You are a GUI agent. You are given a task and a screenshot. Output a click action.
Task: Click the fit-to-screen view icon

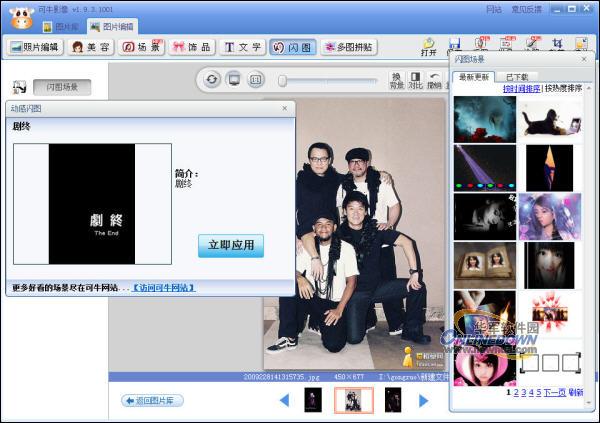coord(233,80)
